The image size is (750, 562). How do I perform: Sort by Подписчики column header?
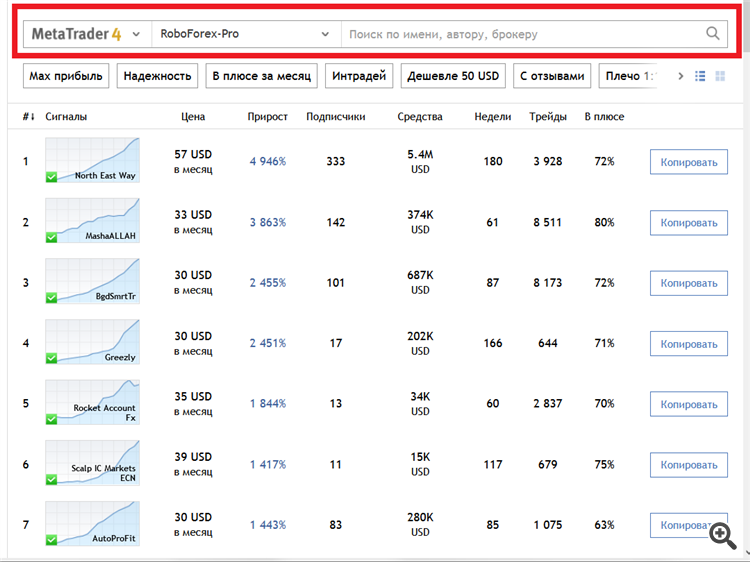pos(335,117)
